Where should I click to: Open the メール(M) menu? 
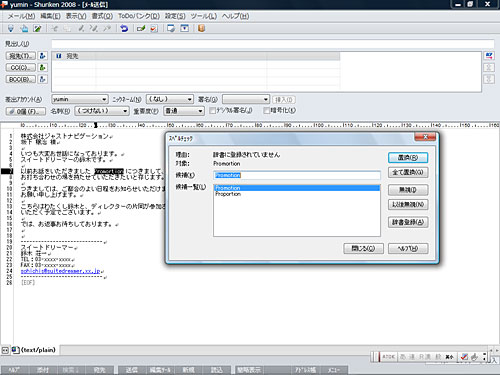click(21, 16)
